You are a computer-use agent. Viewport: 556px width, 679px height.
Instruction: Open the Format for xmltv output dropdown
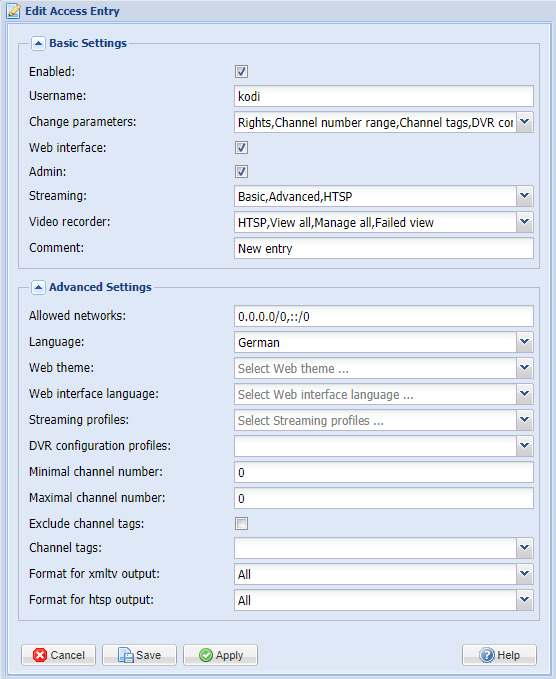click(x=524, y=574)
